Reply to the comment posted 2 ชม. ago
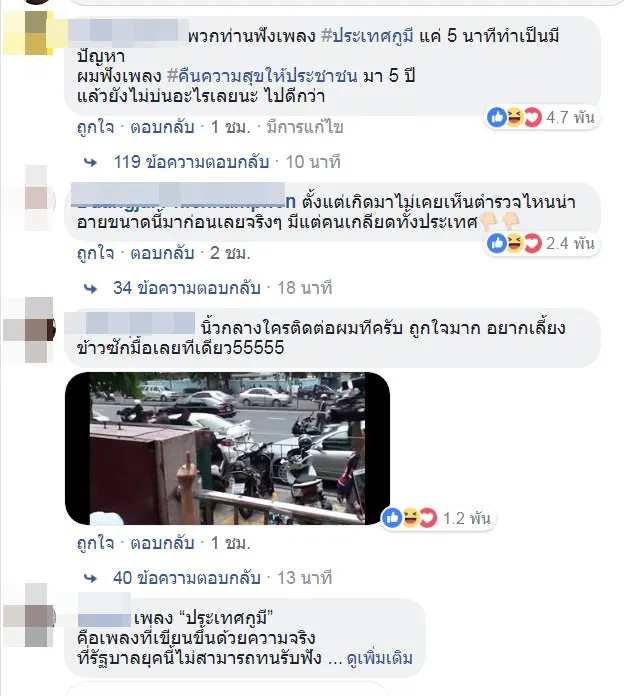642x696 pixels. point(162,253)
